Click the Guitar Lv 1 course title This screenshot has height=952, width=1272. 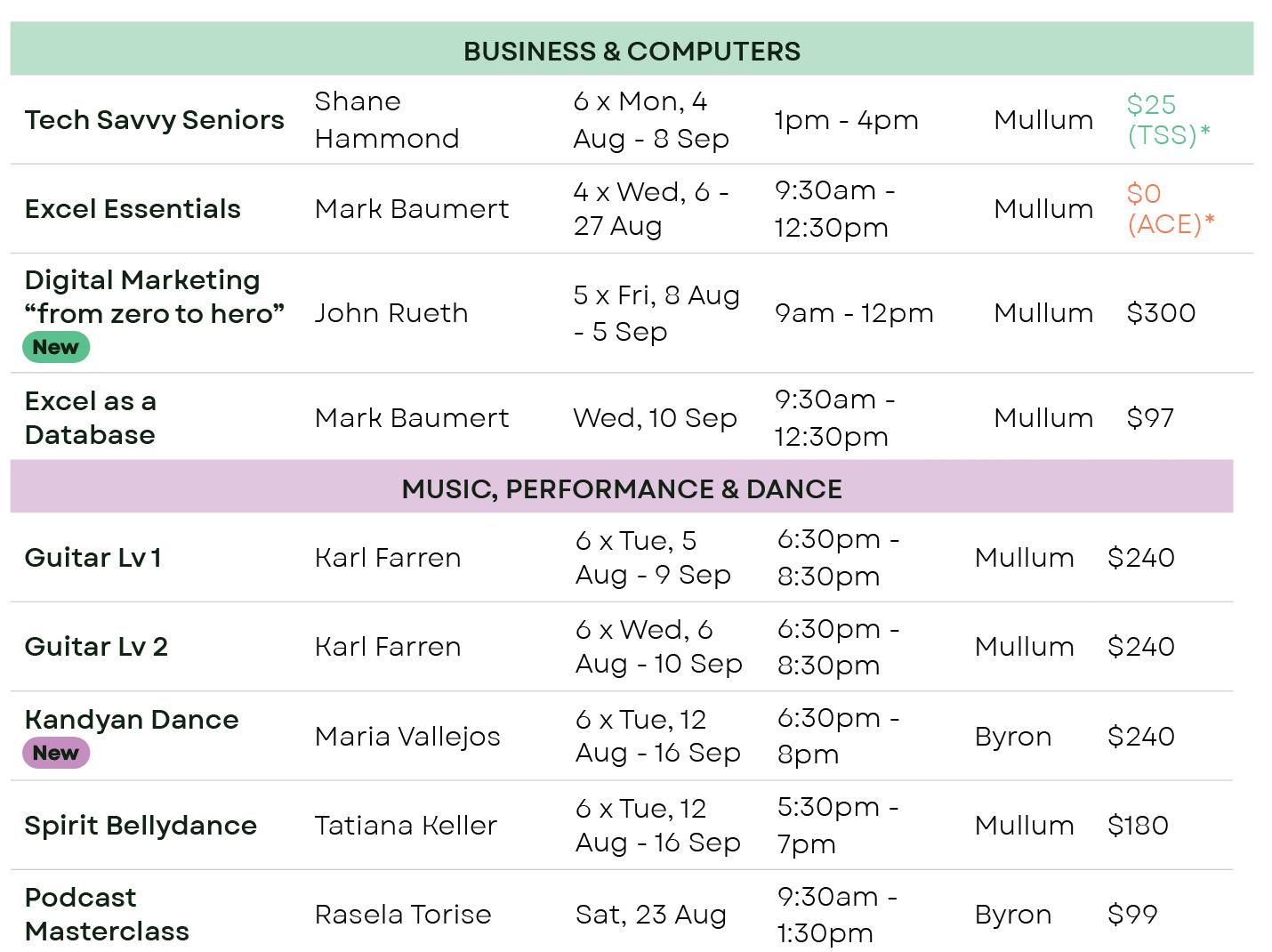93,558
